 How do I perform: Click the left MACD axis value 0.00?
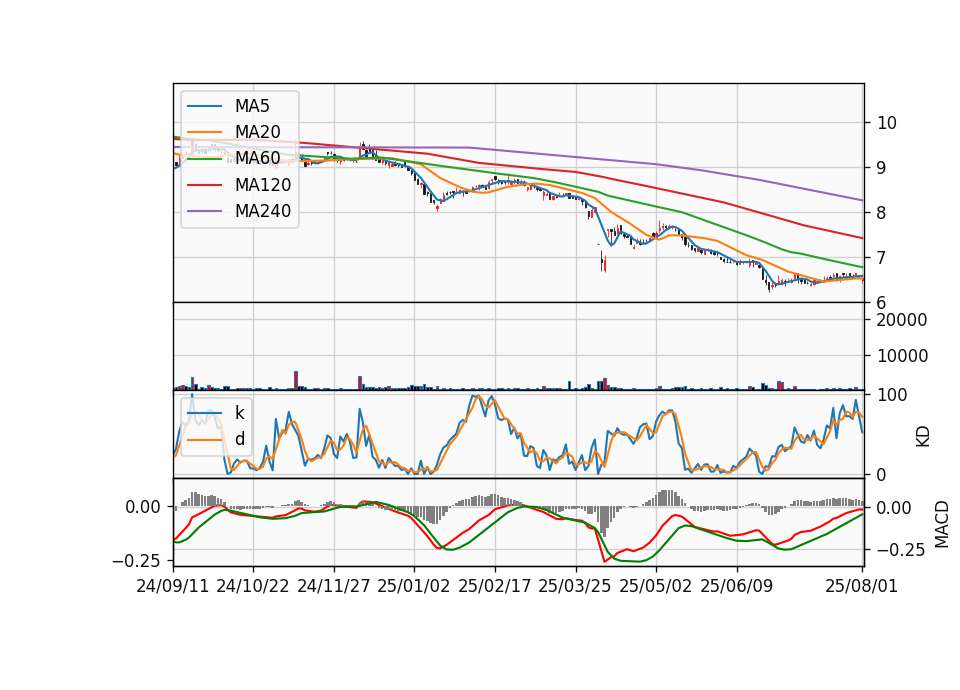pos(143,507)
